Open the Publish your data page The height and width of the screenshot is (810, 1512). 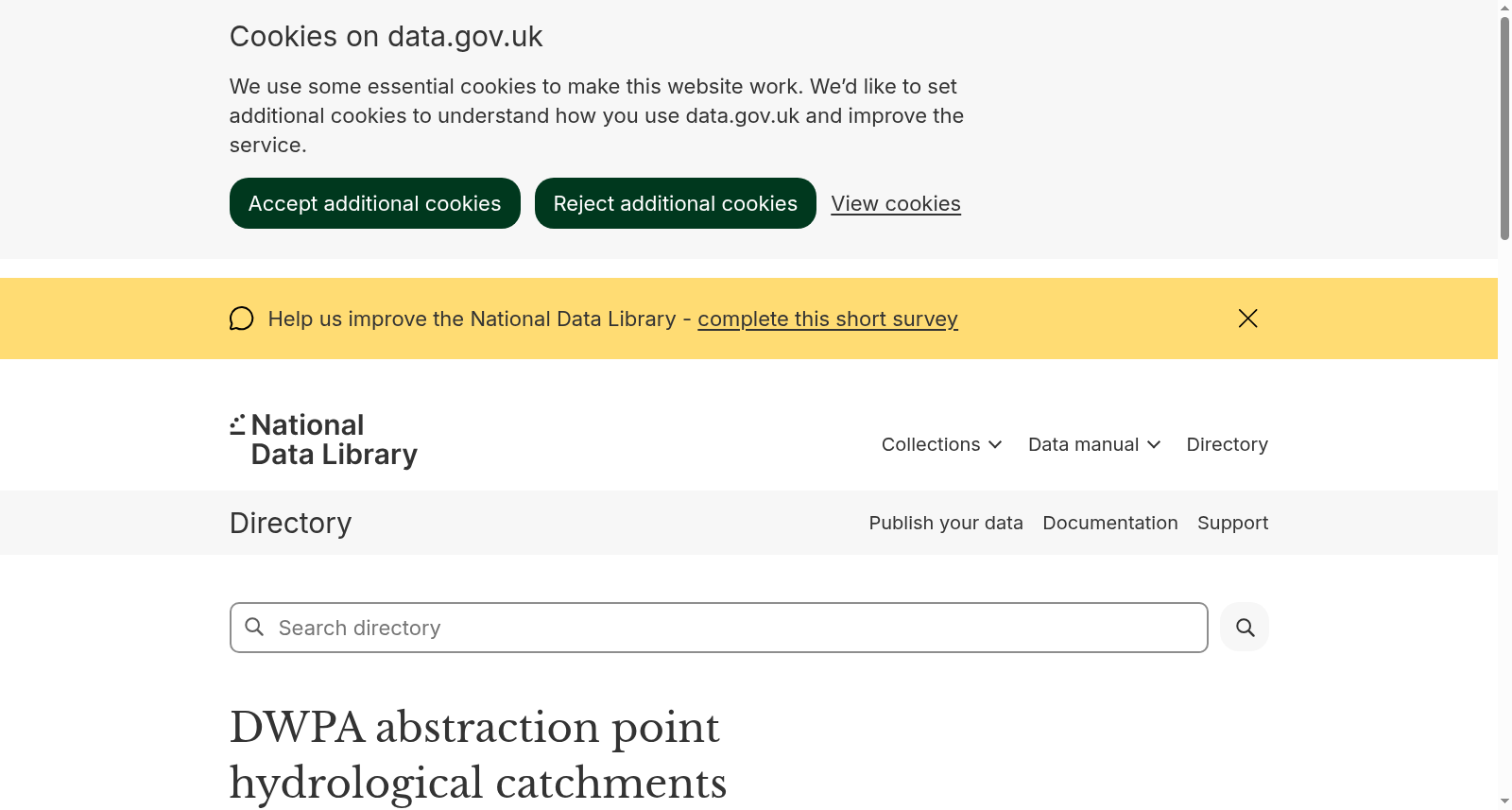(x=946, y=523)
